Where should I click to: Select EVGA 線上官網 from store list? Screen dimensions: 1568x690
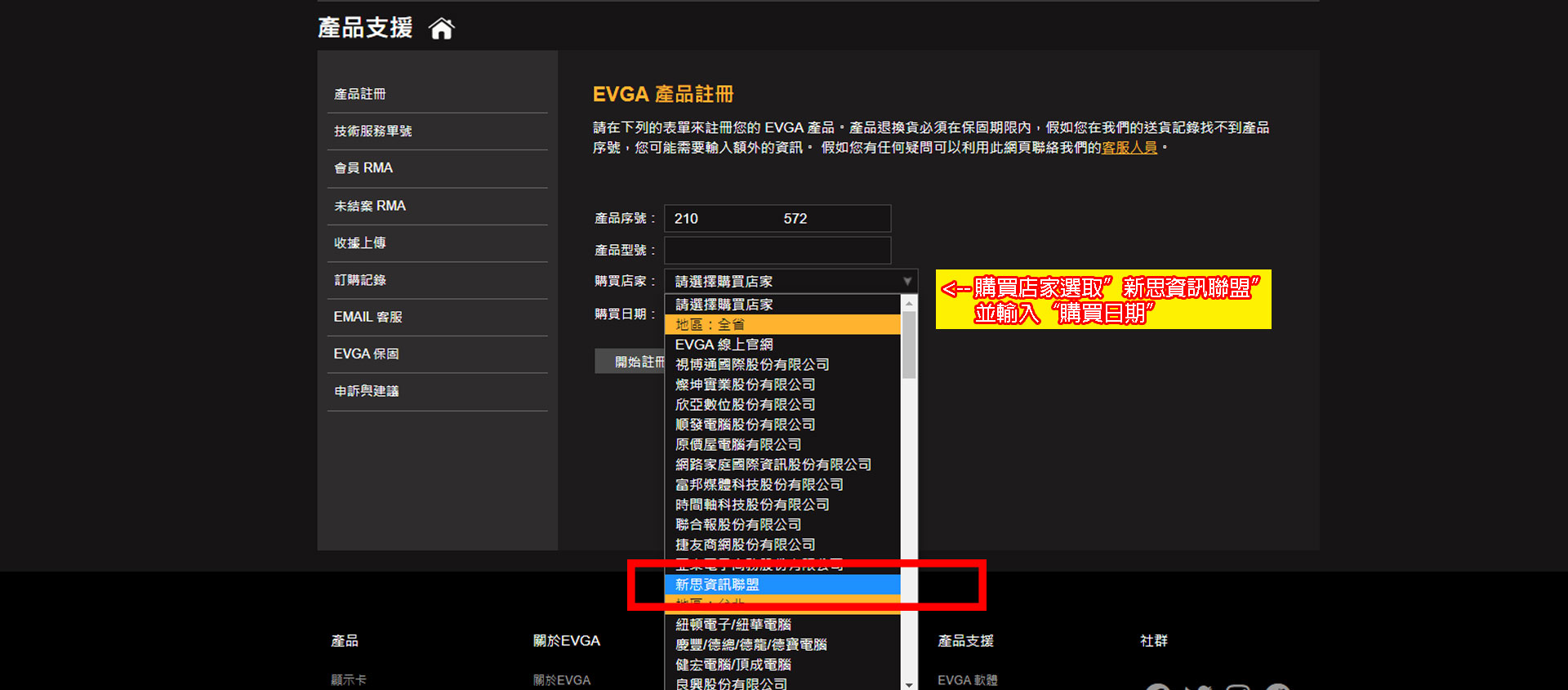(782, 345)
